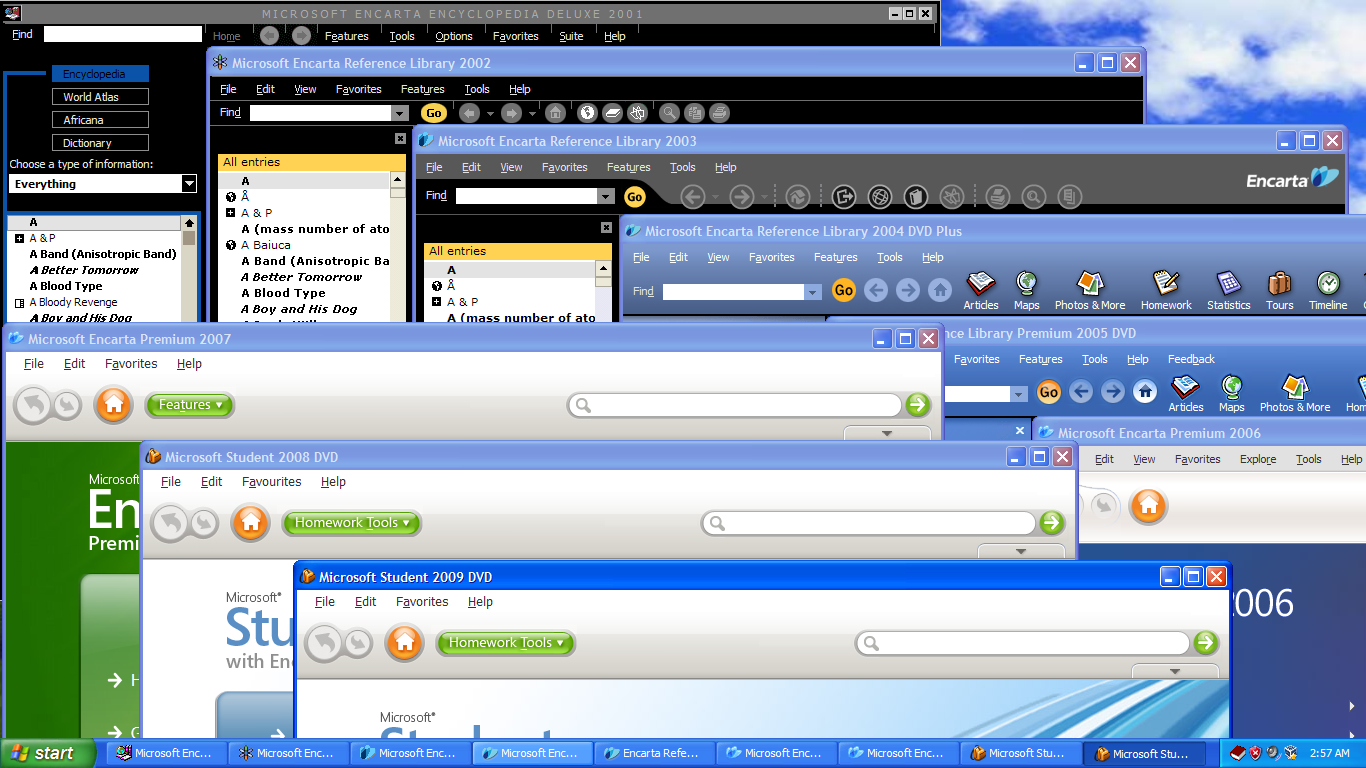Click globe icon in Encarta 2003 toolbar
Viewport: 1366px width, 768px height.
(x=879, y=196)
